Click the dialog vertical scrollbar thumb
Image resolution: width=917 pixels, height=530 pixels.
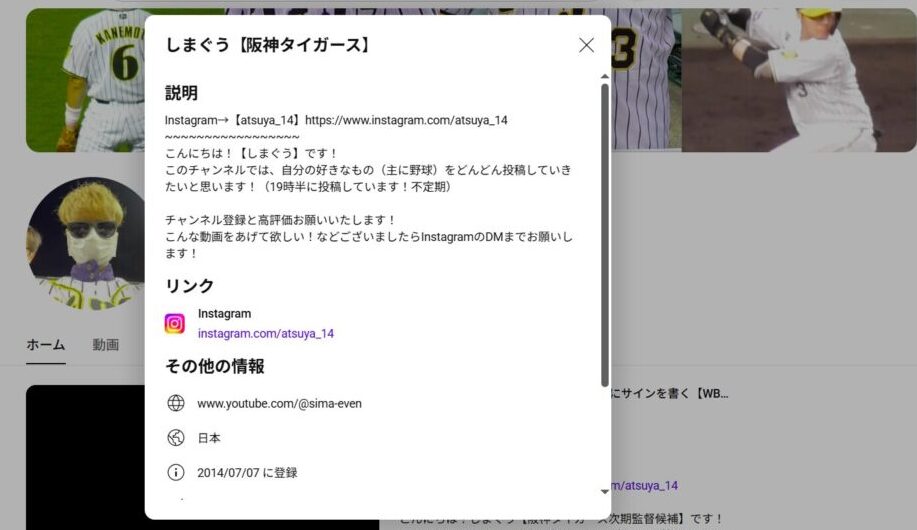pyautogui.click(x=605, y=235)
